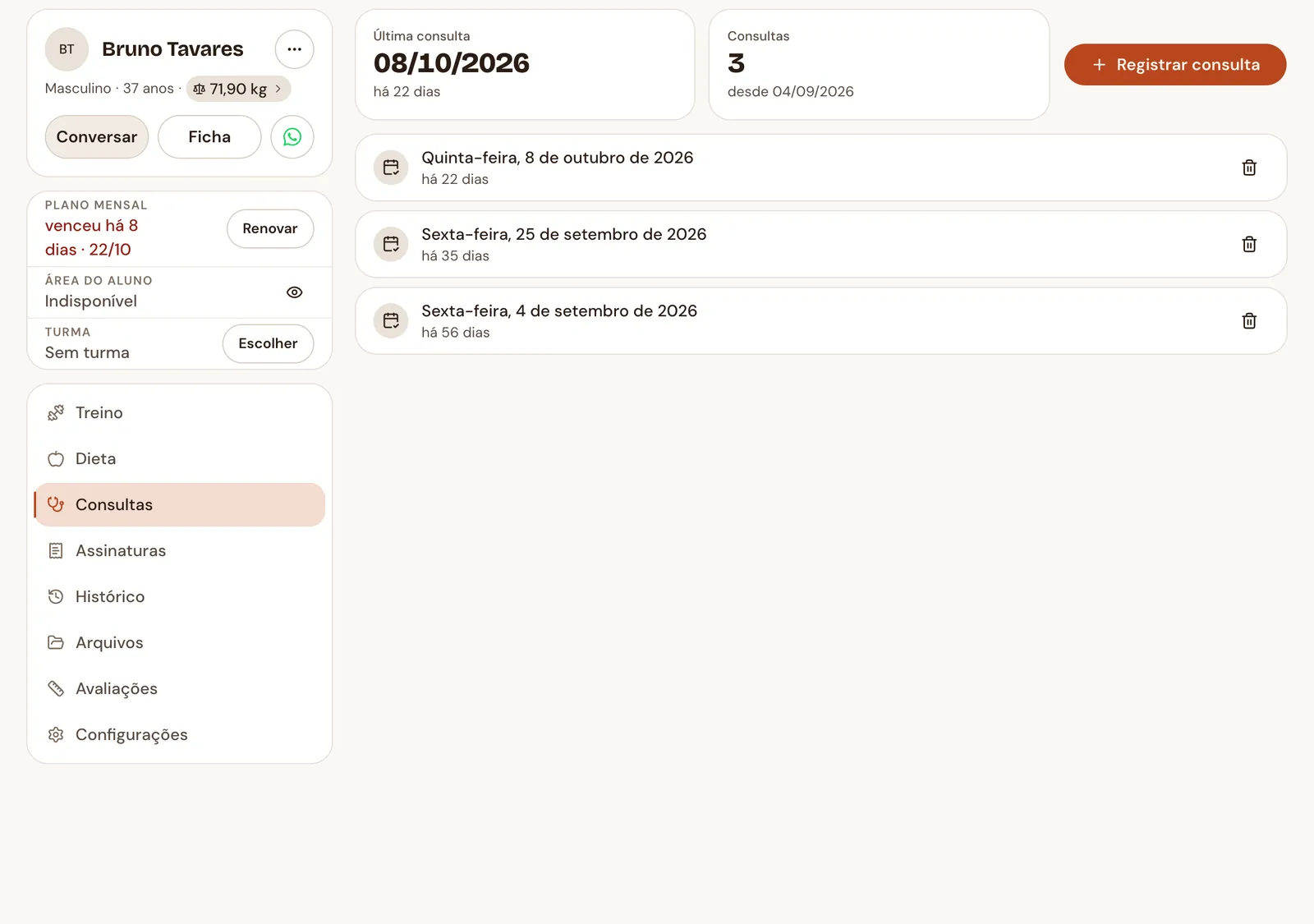
Task: Click the stethoscope Consultas icon
Action: [x=56, y=504]
